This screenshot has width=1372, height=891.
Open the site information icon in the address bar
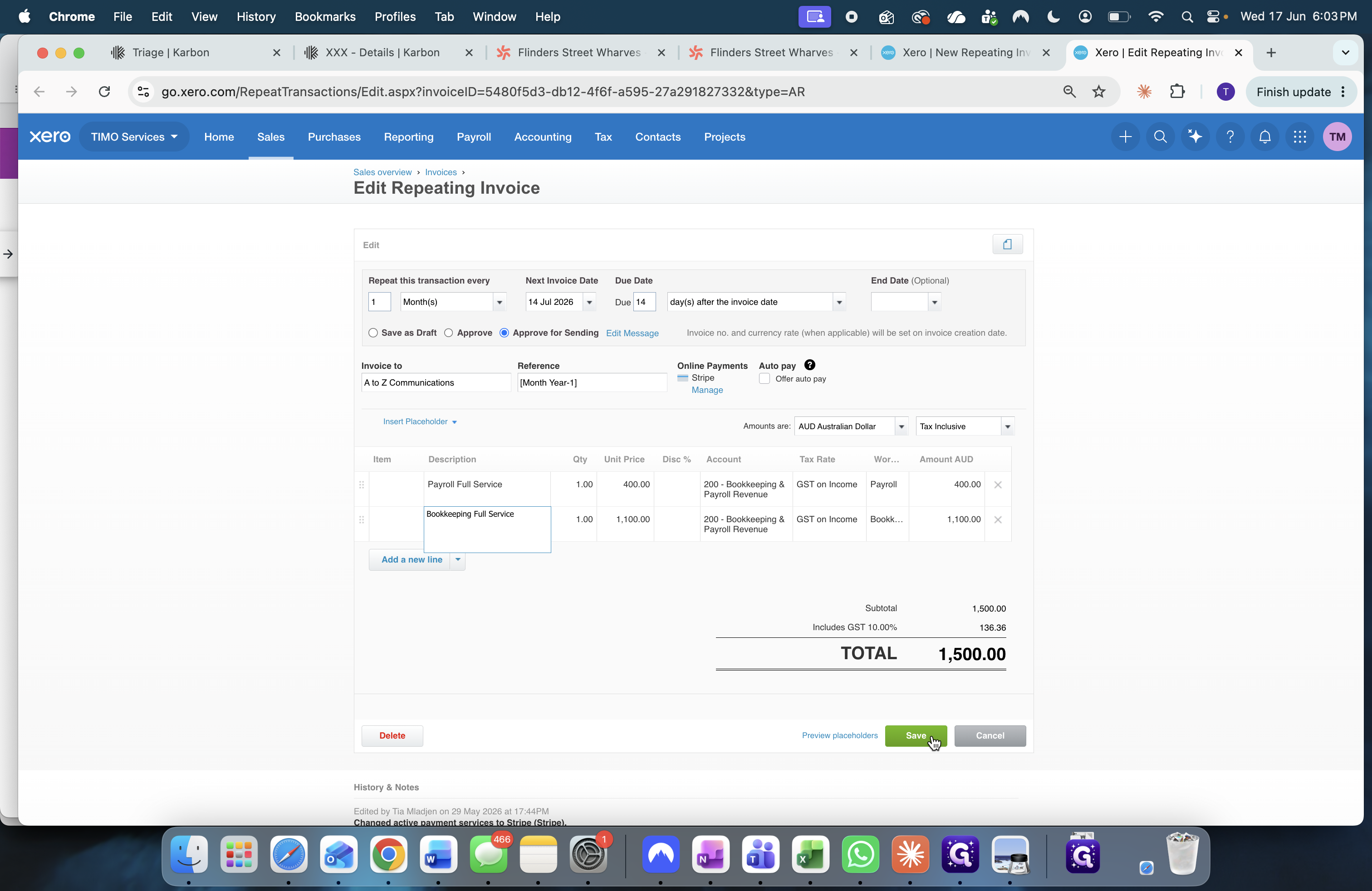click(x=143, y=92)
